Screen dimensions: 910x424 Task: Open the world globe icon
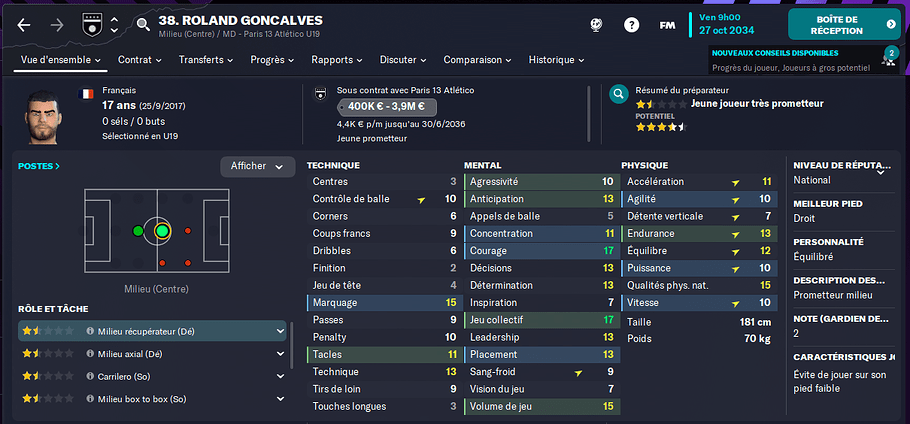(x=596, y=25)
